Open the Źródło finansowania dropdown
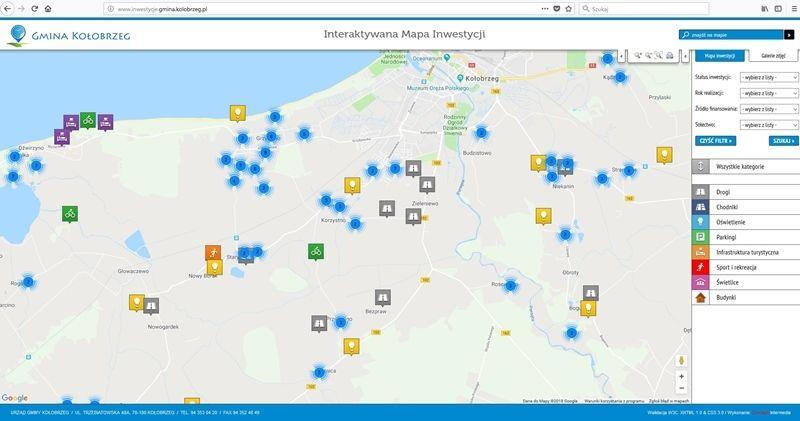 [x=769, y=109]
